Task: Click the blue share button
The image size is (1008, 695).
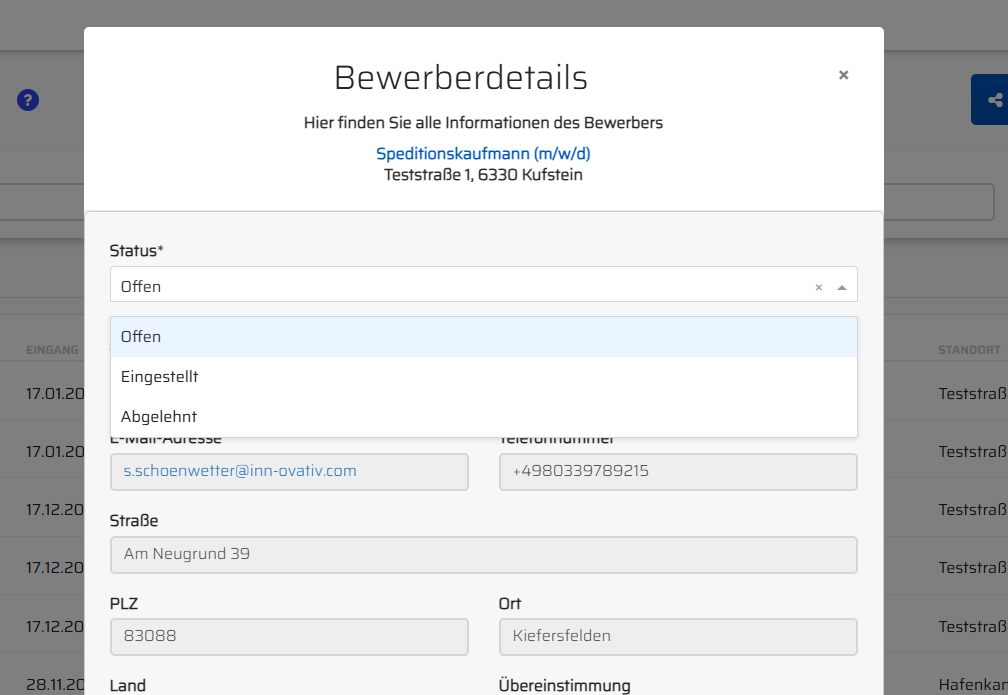Action: click(990, 100)
